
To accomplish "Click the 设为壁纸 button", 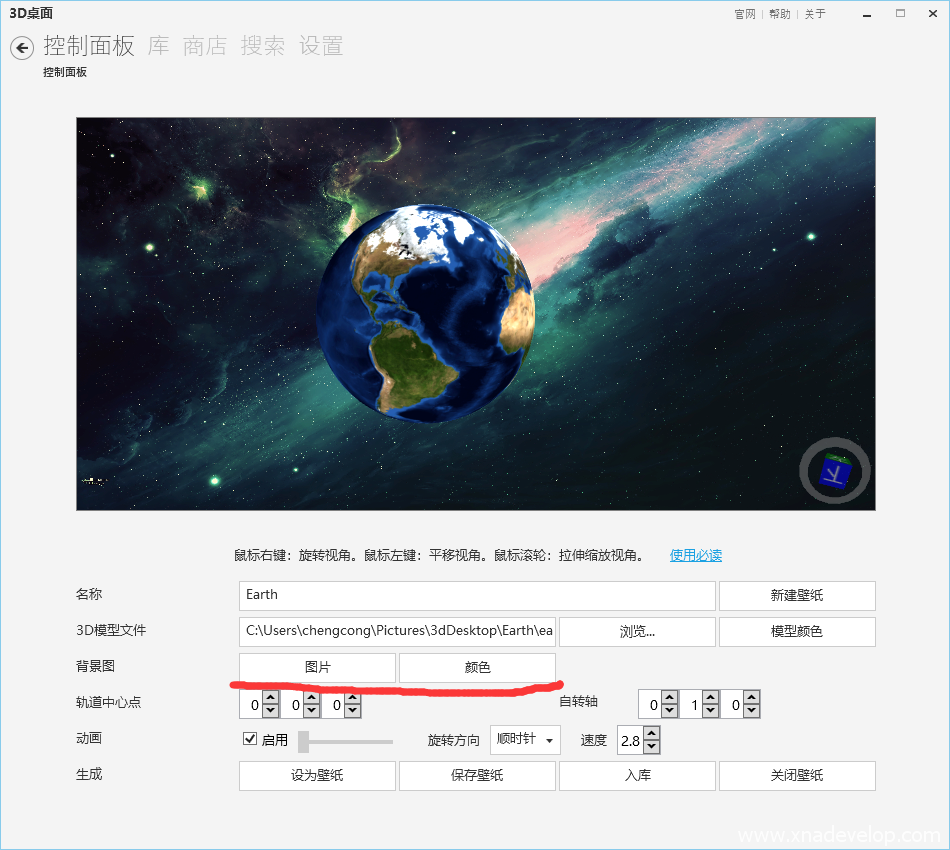I will coord(317,776).
